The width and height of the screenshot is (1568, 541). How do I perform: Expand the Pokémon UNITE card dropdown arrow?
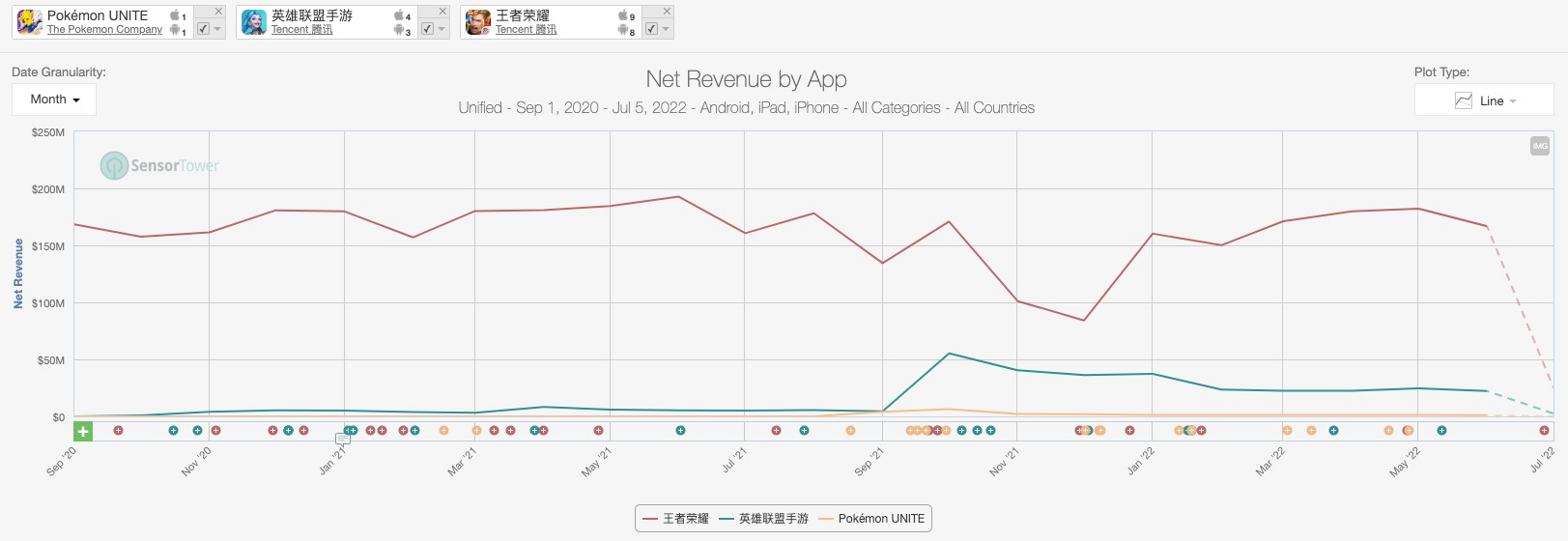point(217,29)
